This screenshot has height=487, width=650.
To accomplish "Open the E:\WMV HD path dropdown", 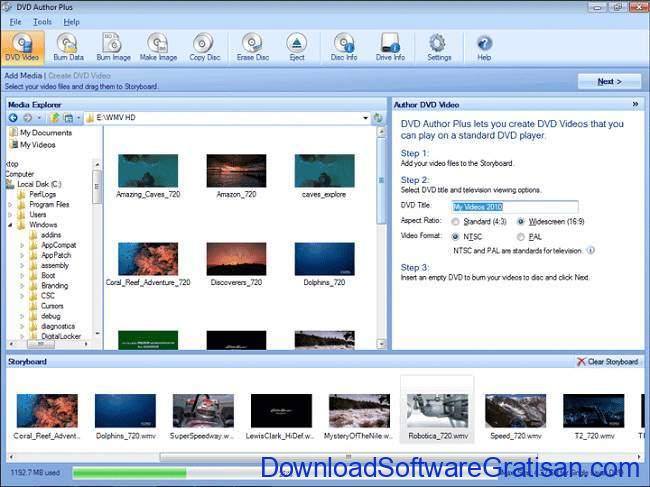I will click(365, 118).
